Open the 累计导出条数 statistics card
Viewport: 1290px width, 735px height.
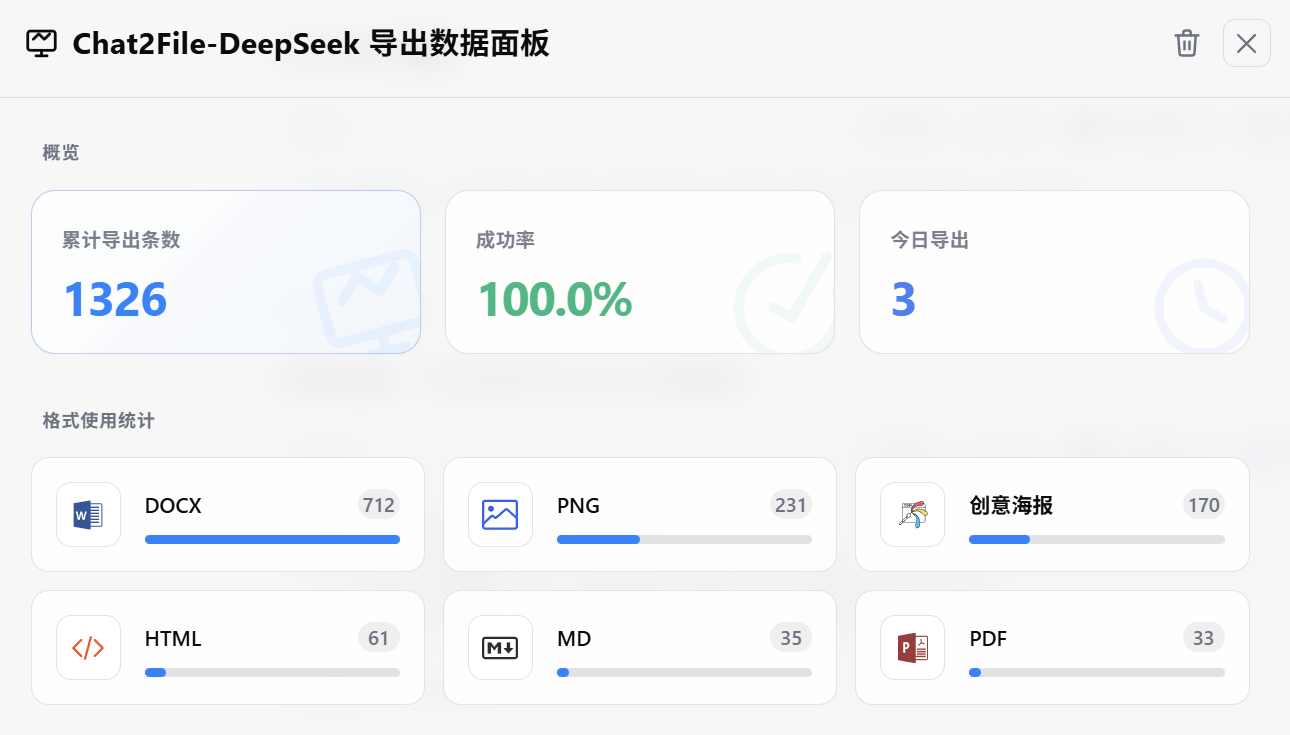coord(226,271)
